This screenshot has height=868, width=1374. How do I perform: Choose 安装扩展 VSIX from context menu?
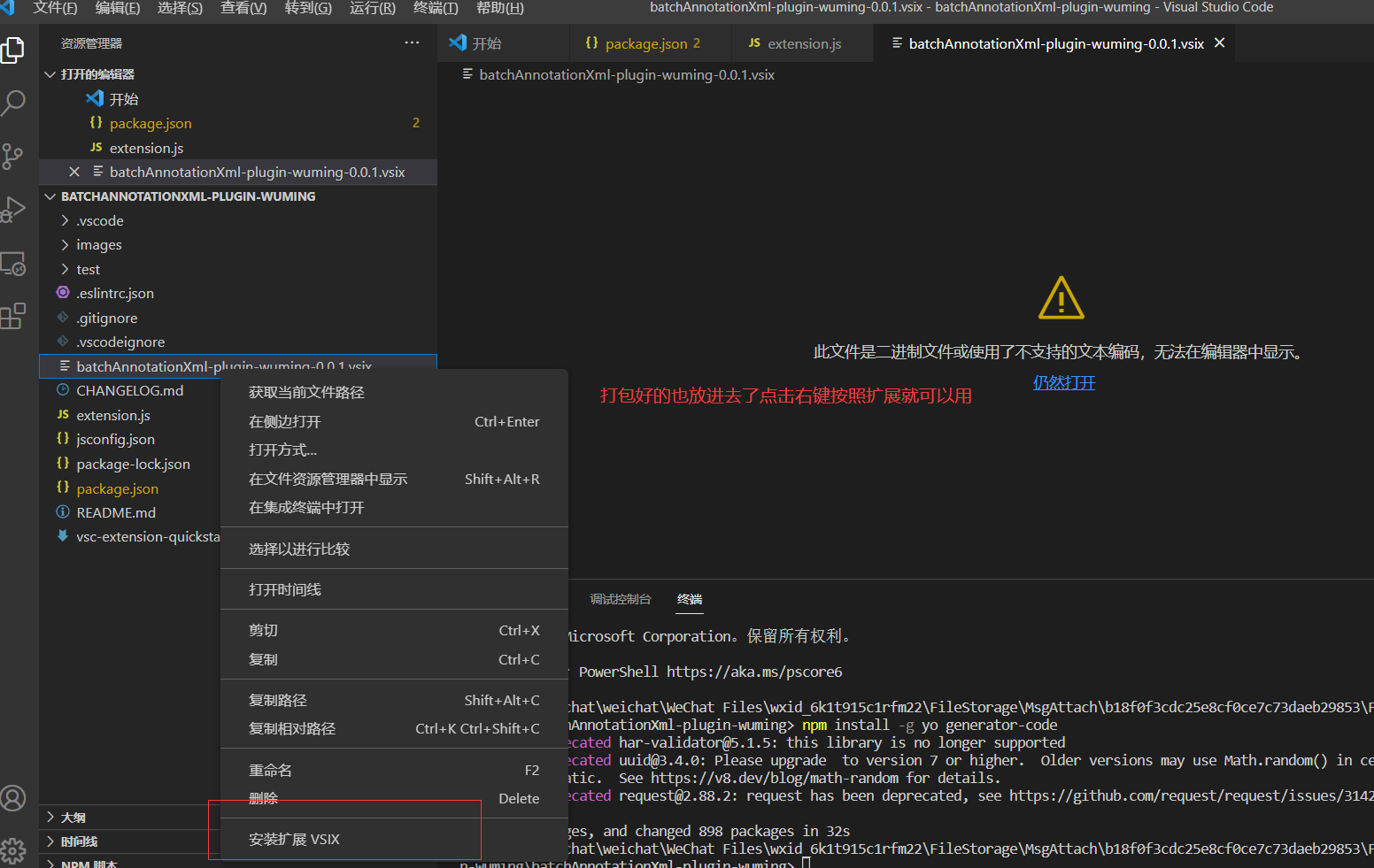394,839
